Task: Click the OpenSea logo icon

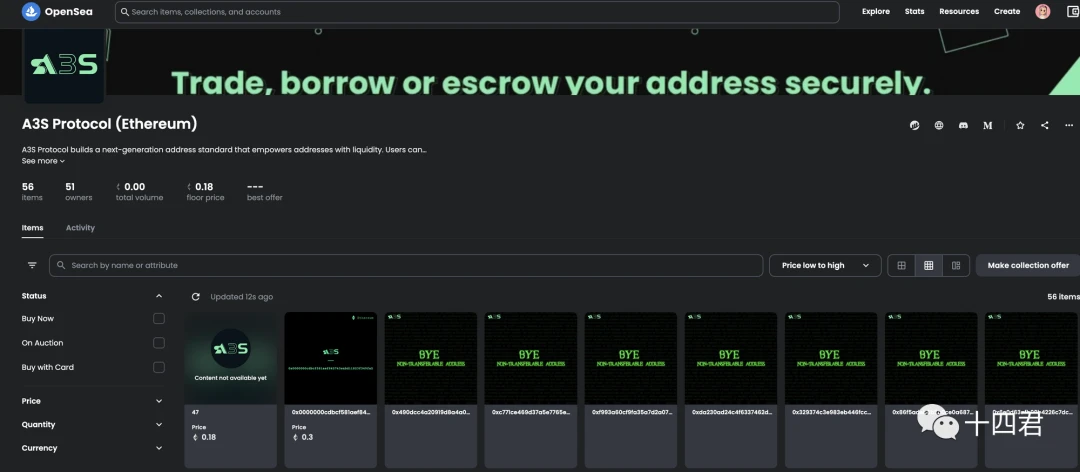Action: point(31,12)
